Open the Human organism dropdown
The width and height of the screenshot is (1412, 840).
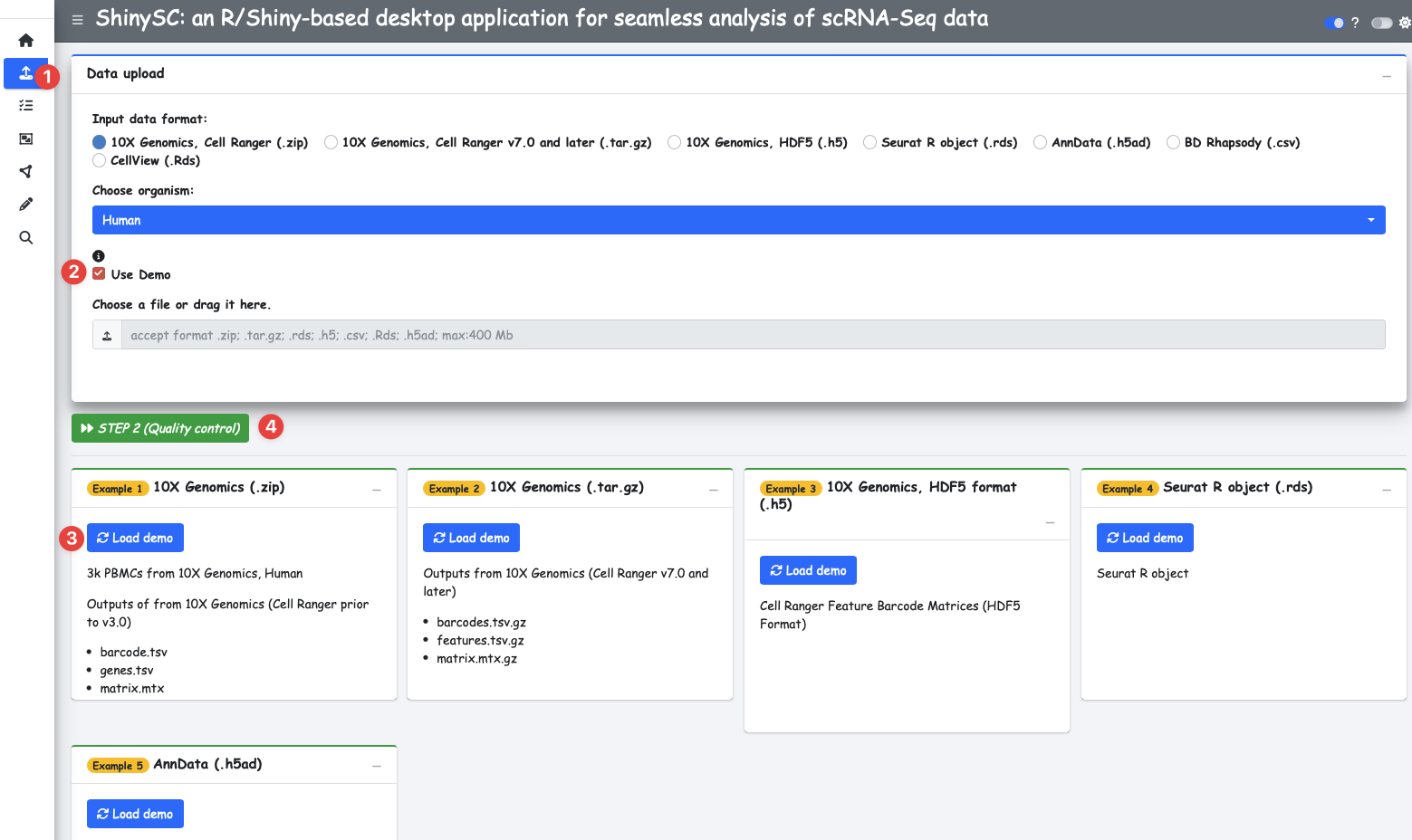(738, 220)
